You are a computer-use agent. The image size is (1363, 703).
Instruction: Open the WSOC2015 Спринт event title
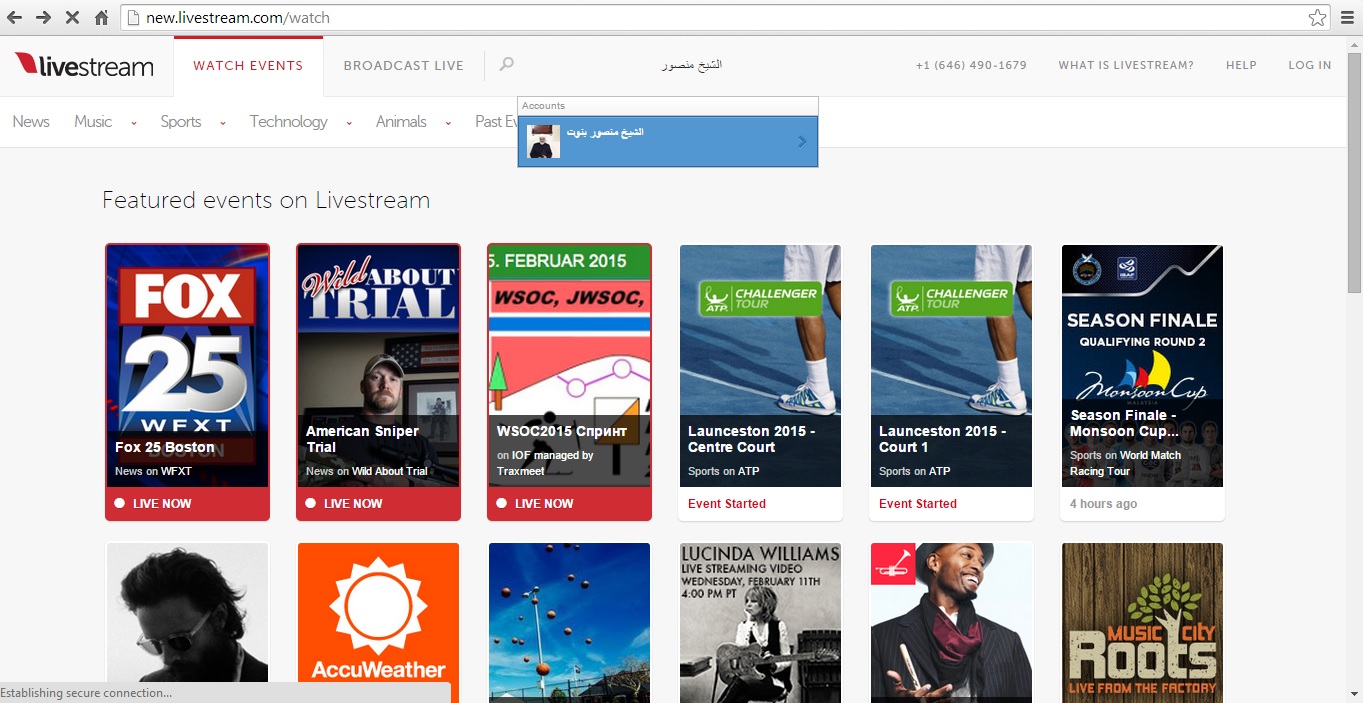click(x=562, y=431)
